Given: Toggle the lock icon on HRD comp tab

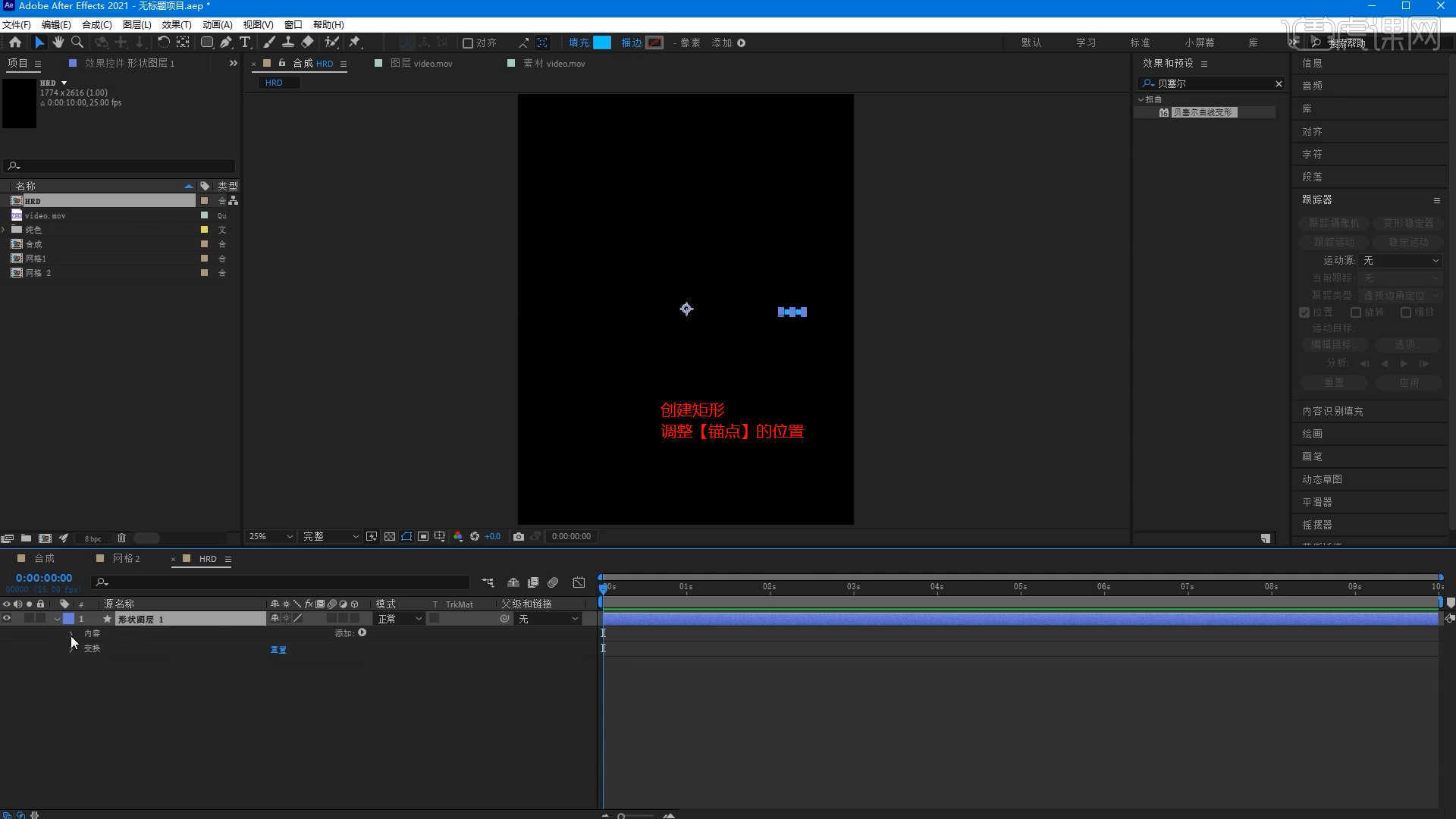Looking at the screenshot, I should pyautogui.click(x=282, y=63).
